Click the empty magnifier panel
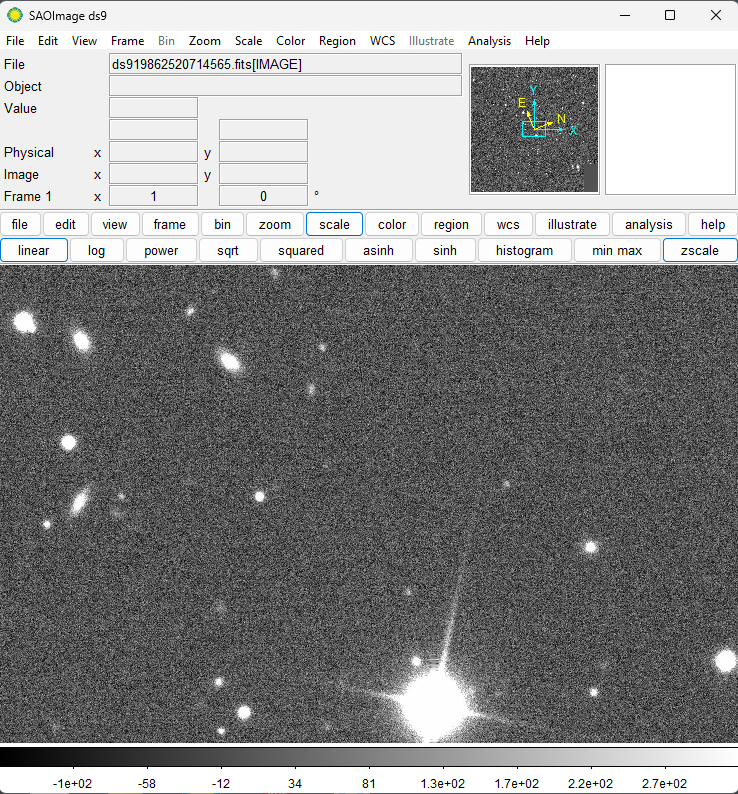 click(670, 129)
